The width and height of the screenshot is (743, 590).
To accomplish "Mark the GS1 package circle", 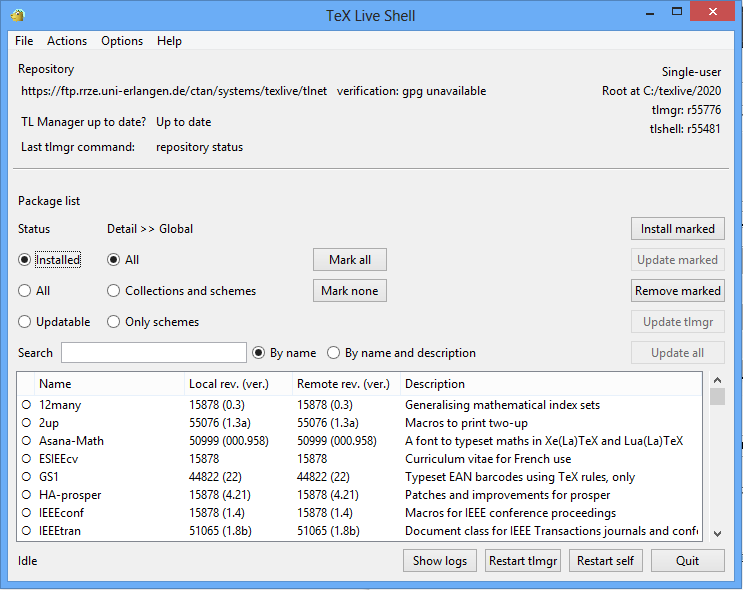I will 27,477.
